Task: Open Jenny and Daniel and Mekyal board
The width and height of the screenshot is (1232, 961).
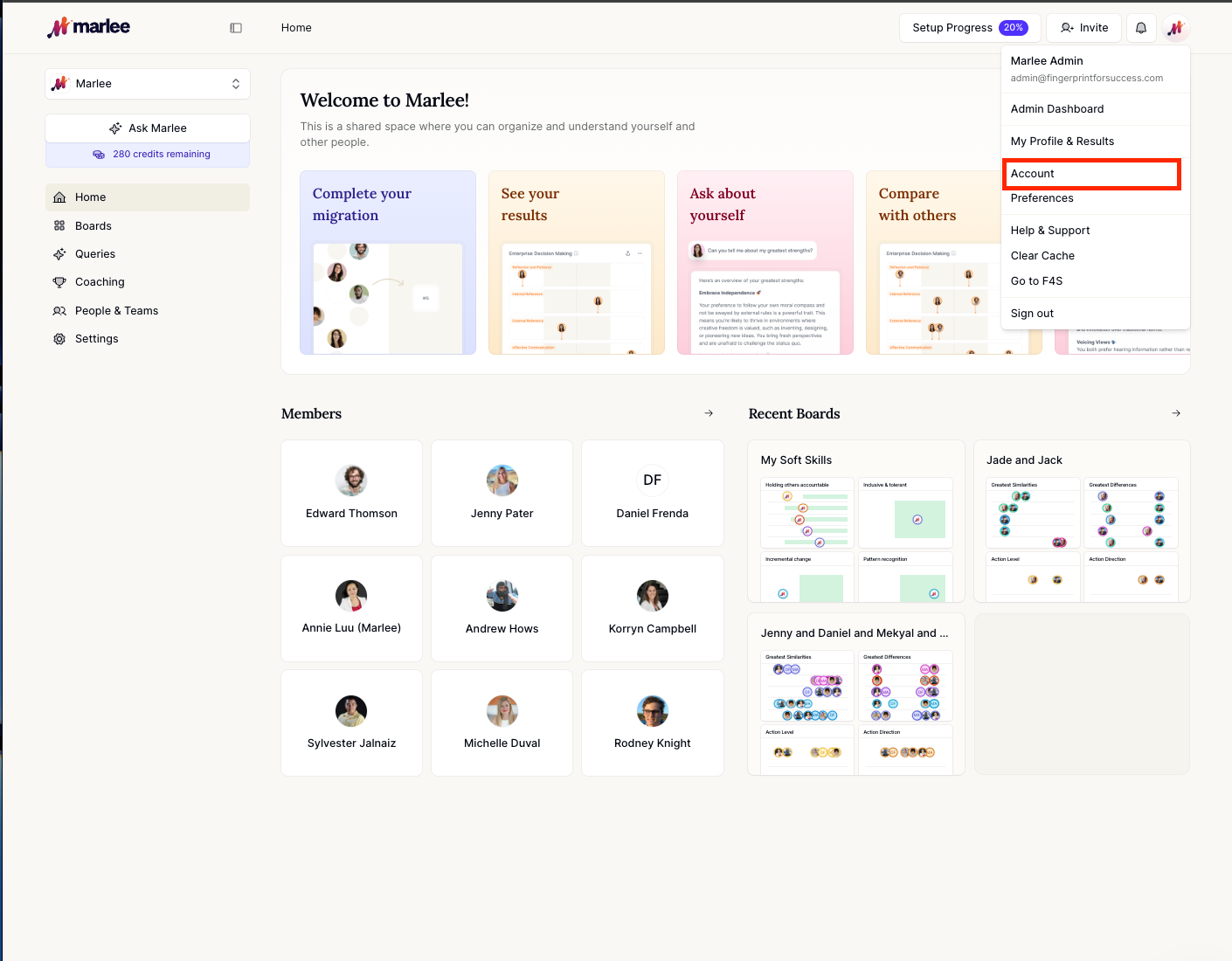Action: pyautogui.click(x=856, y=695)
